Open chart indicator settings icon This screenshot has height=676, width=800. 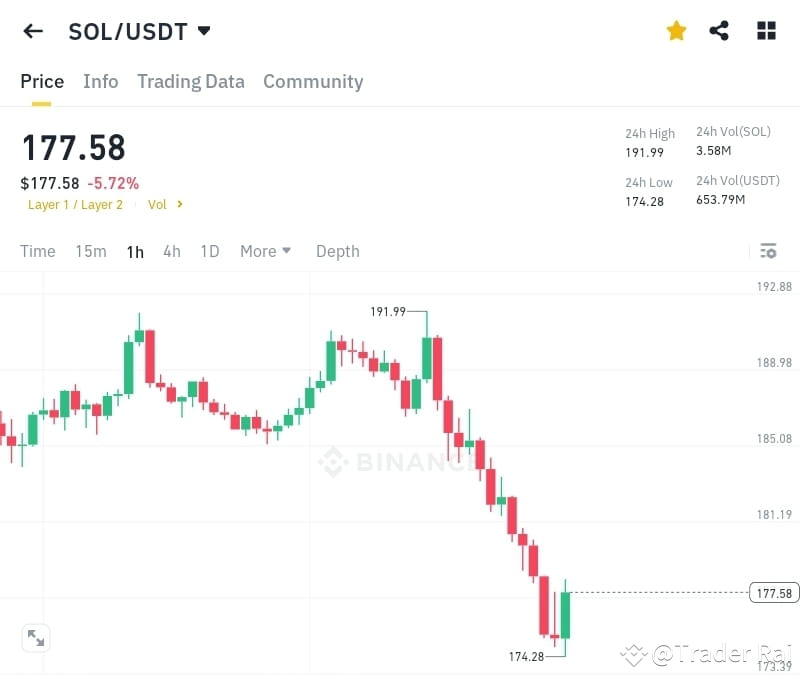[768, 251]
